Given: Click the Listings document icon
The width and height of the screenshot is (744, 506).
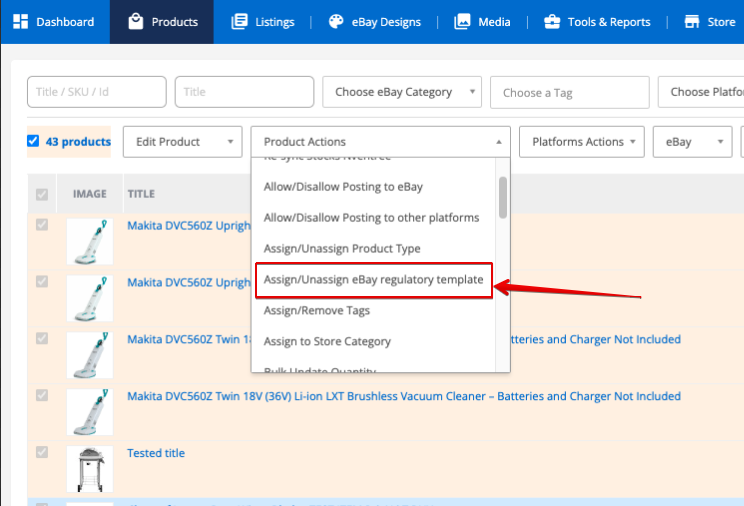Looking at the screenshot, I should (240, 22).
